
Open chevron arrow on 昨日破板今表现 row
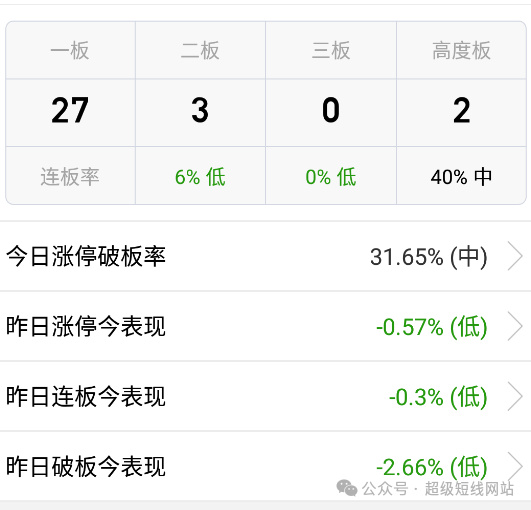(515, 466)
